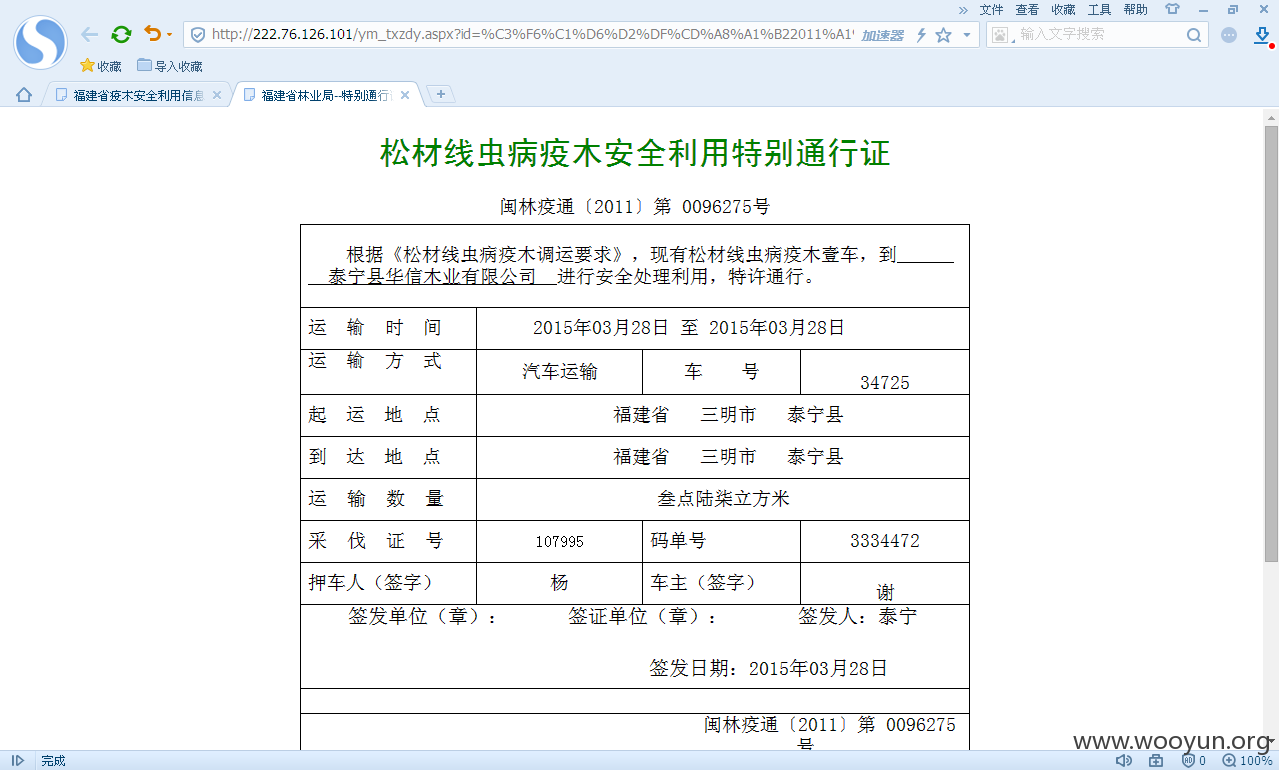The height and width of the screenshot is (770, 1279).
Task: Go back with the back arrow
Action: pos(90,35)
